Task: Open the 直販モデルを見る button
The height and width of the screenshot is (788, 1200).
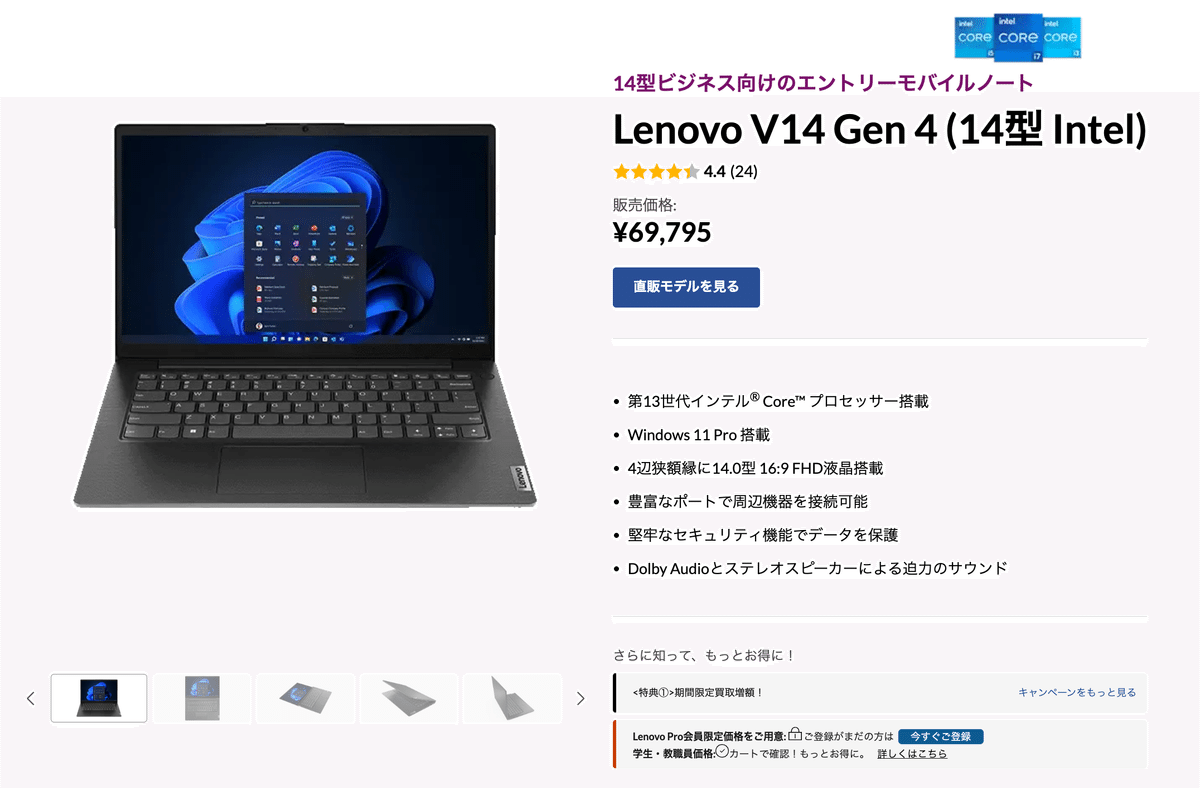Action: click(686, 287)
